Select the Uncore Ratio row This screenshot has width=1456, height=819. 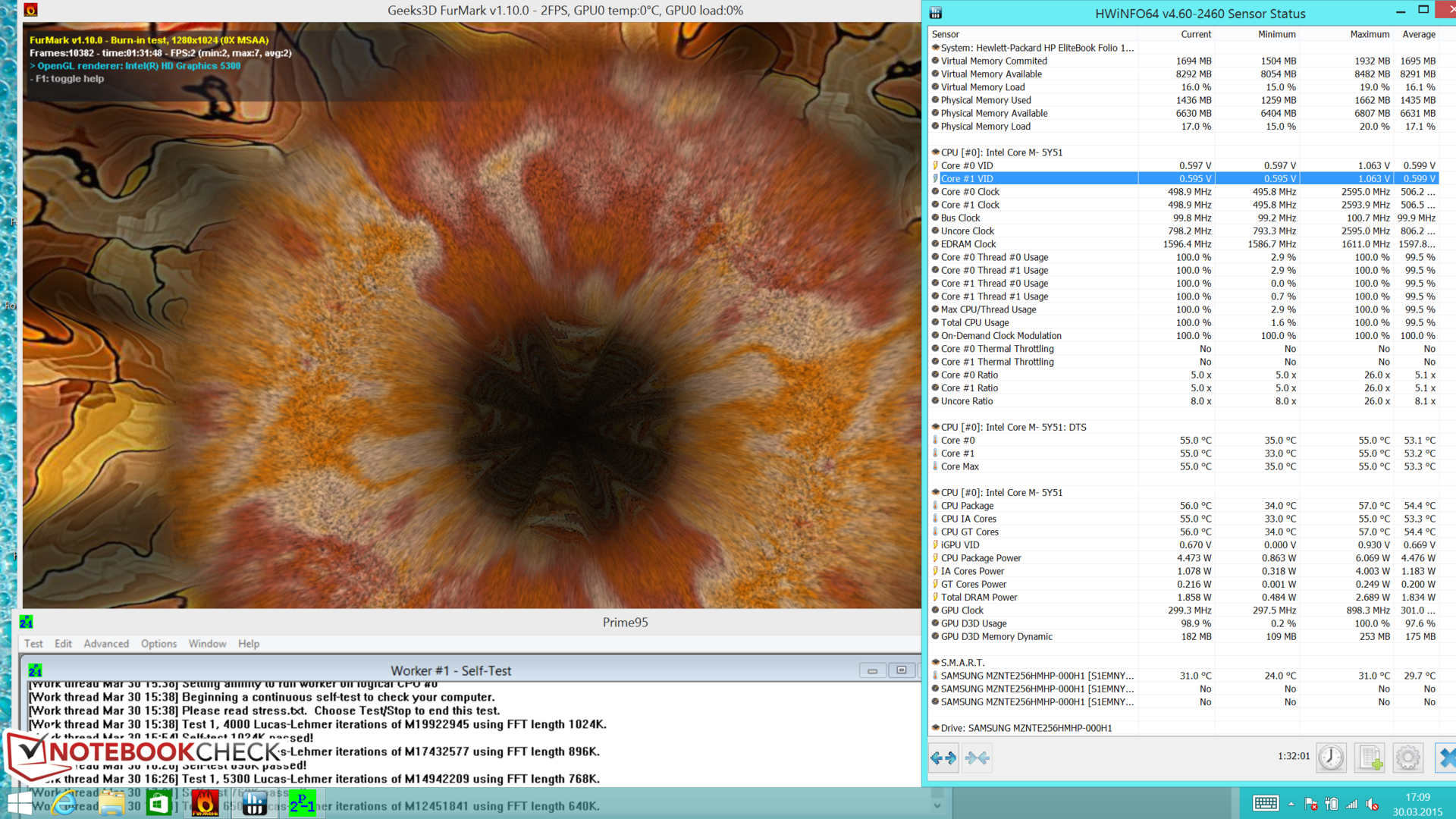1184,401
